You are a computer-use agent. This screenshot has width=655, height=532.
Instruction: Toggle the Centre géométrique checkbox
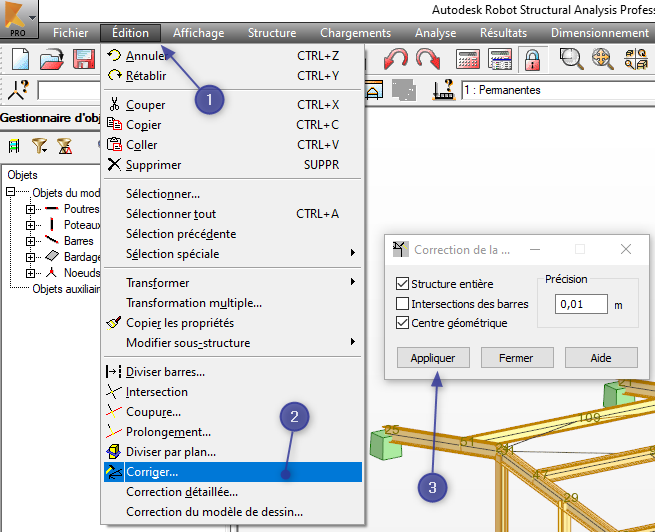click(403, 323)
